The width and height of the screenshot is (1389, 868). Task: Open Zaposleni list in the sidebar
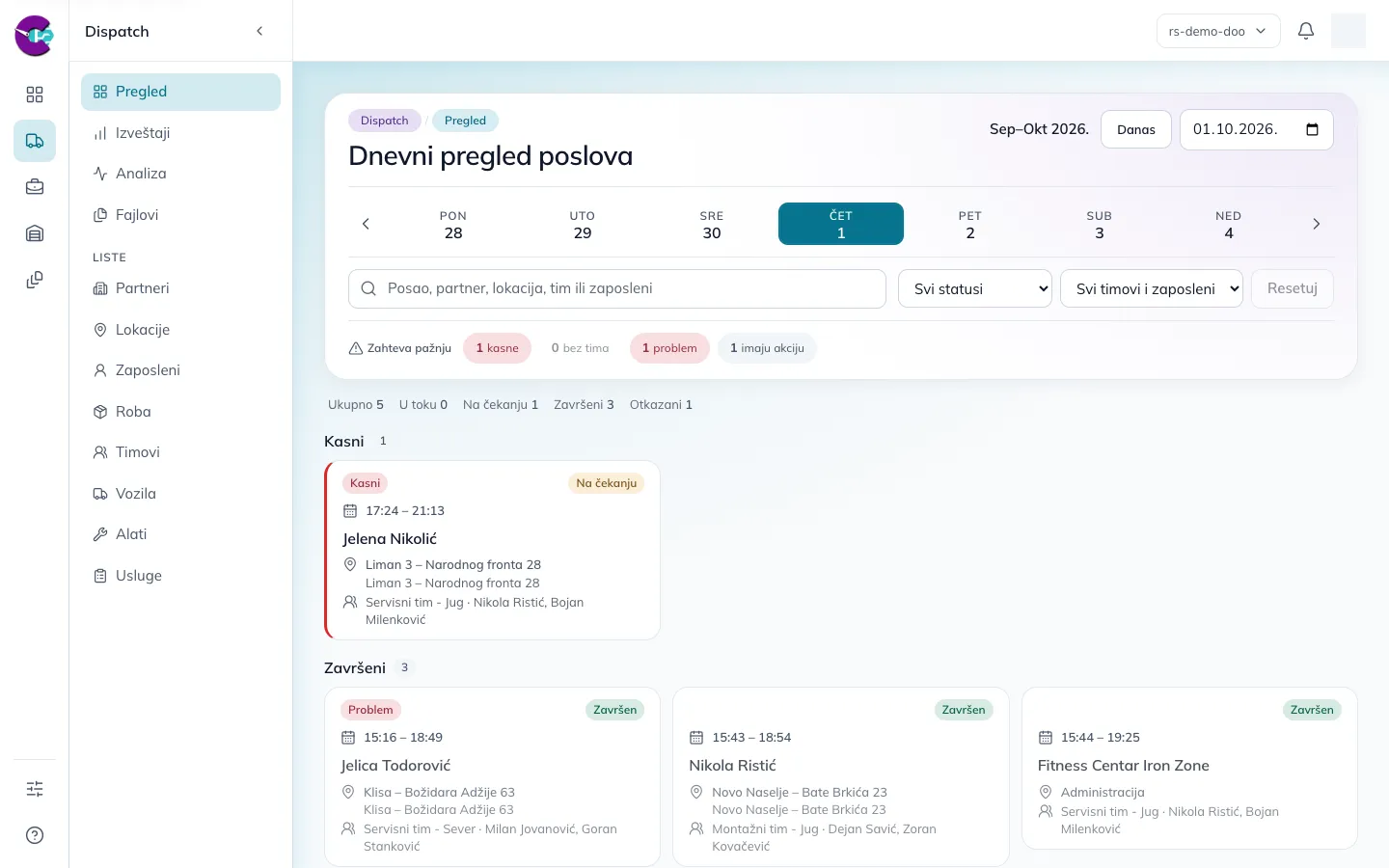(181, 370)
